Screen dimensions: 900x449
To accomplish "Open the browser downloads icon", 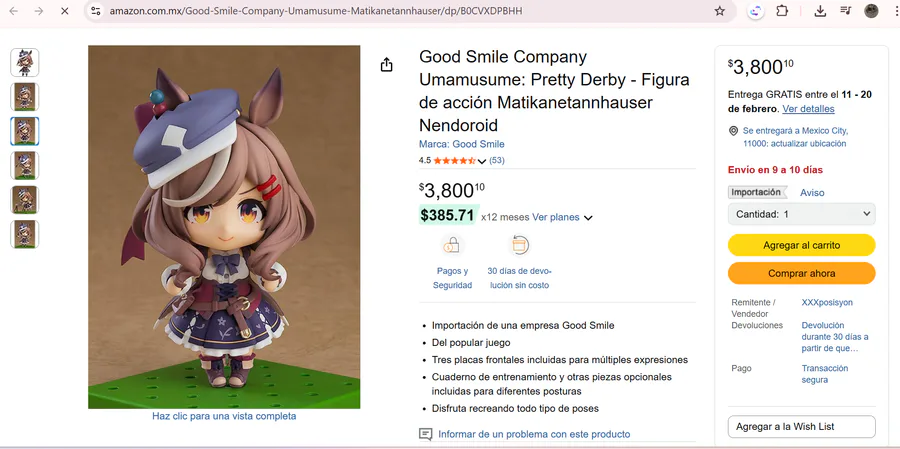I will [820, 11].
